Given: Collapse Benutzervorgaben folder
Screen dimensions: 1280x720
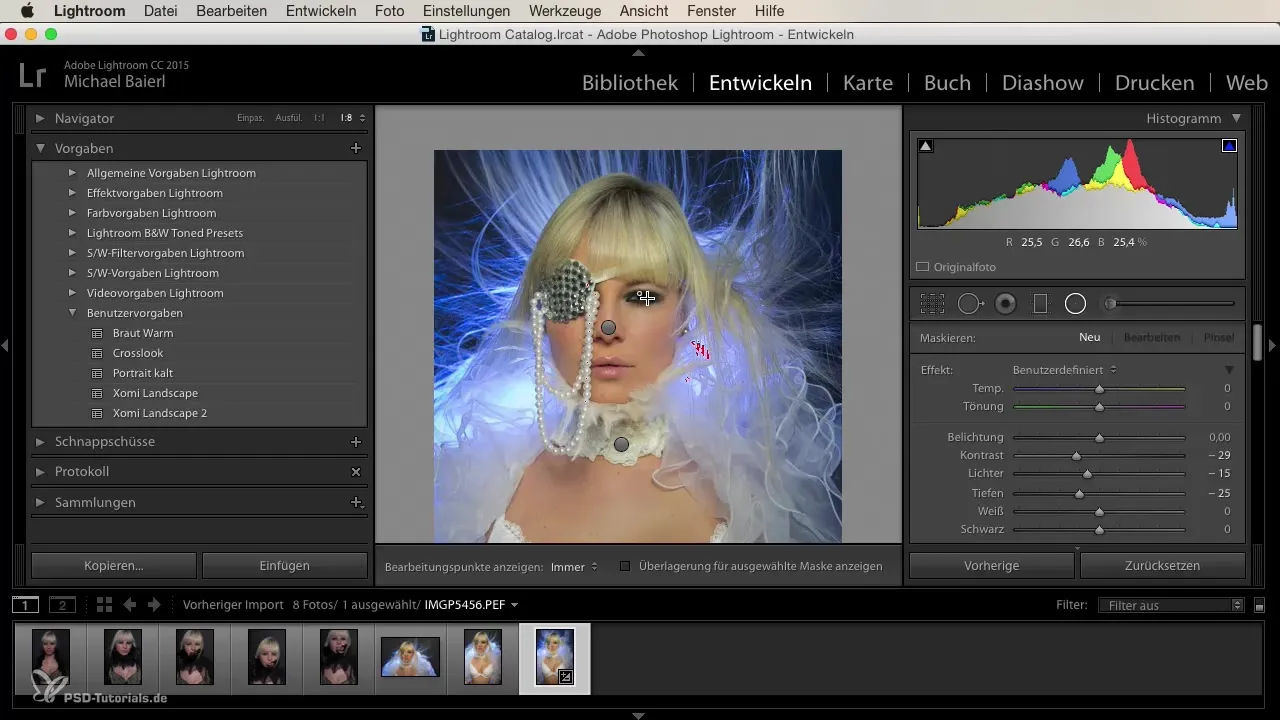Looking at the screenshot, I should pos(72,313).
